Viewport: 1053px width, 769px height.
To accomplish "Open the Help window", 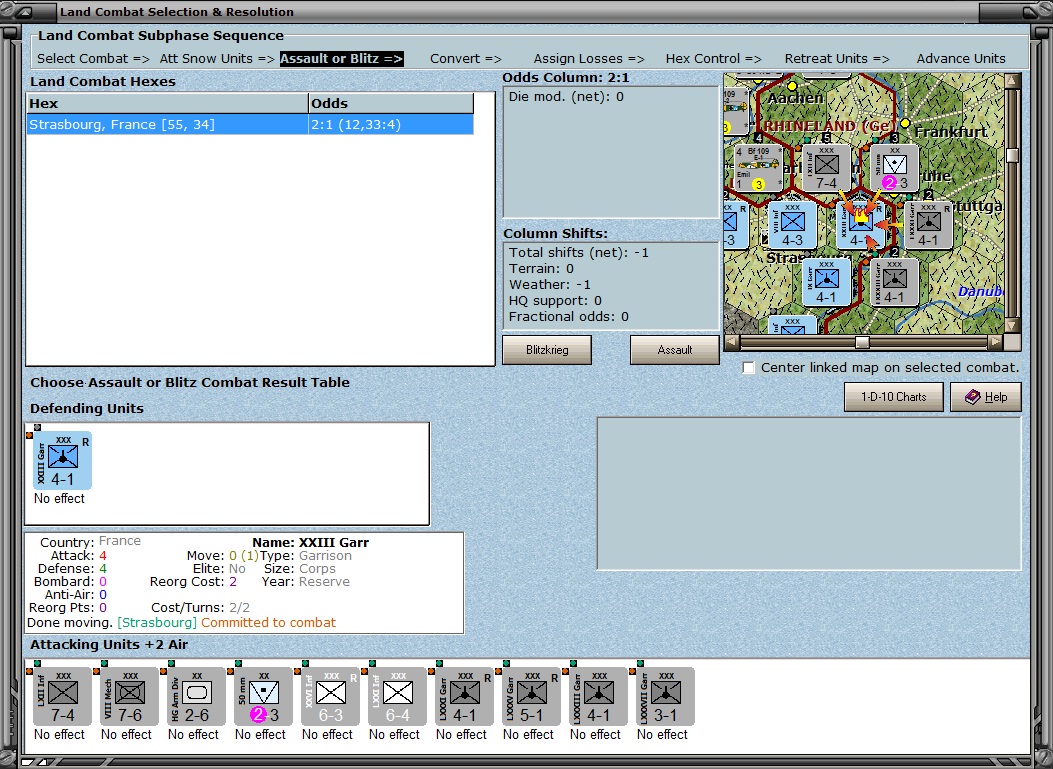I will (x=986, y=397).
